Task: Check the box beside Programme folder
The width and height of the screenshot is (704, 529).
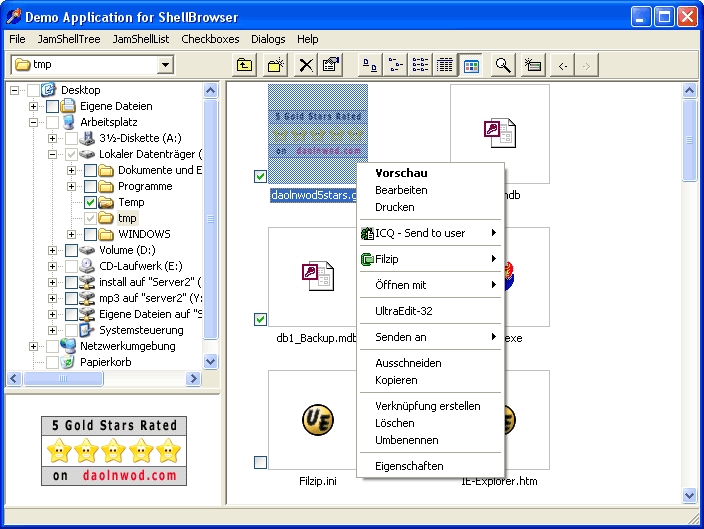Action: pos(91,186)
